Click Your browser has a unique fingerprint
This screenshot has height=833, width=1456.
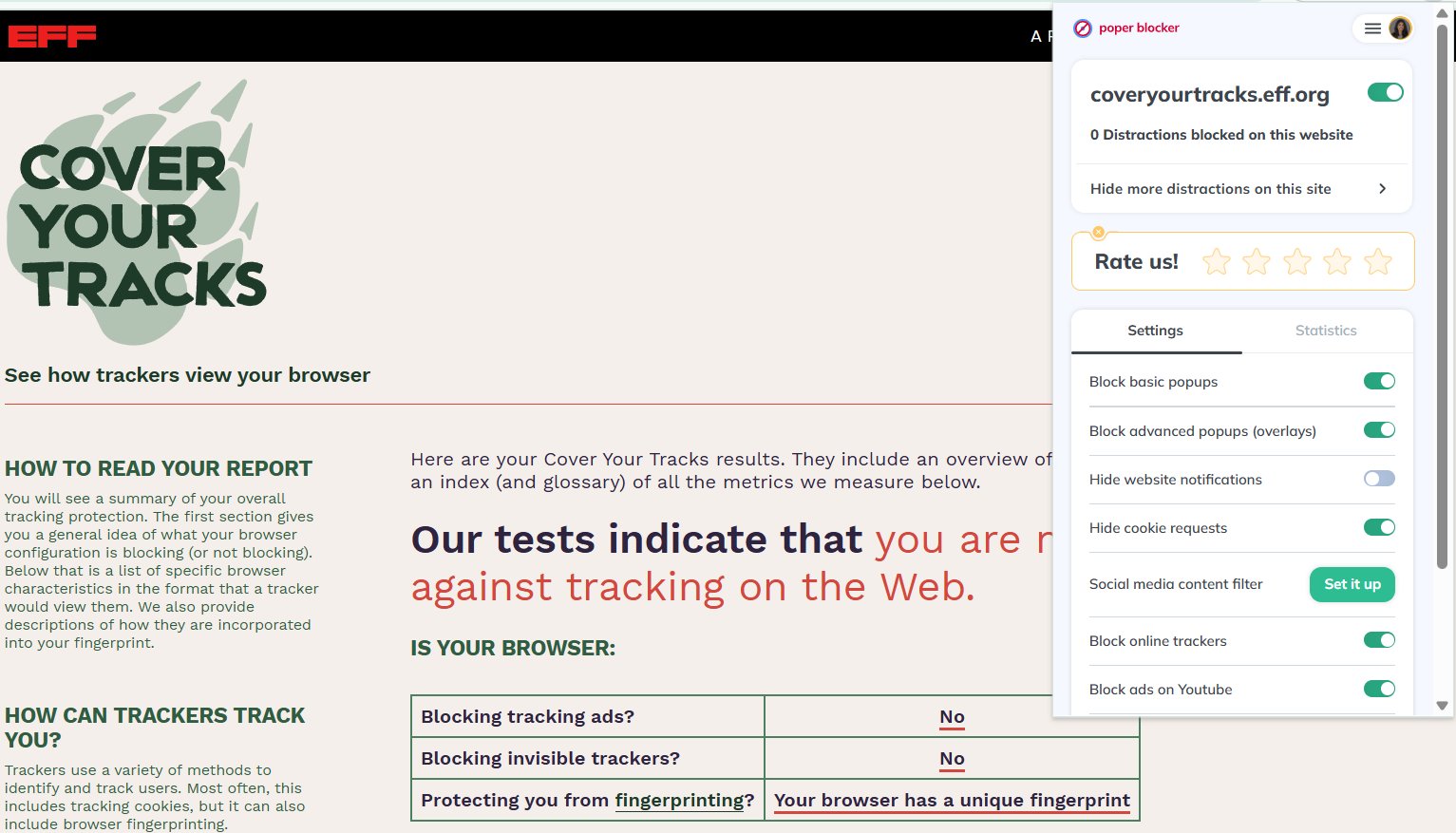tap(952, 801)
